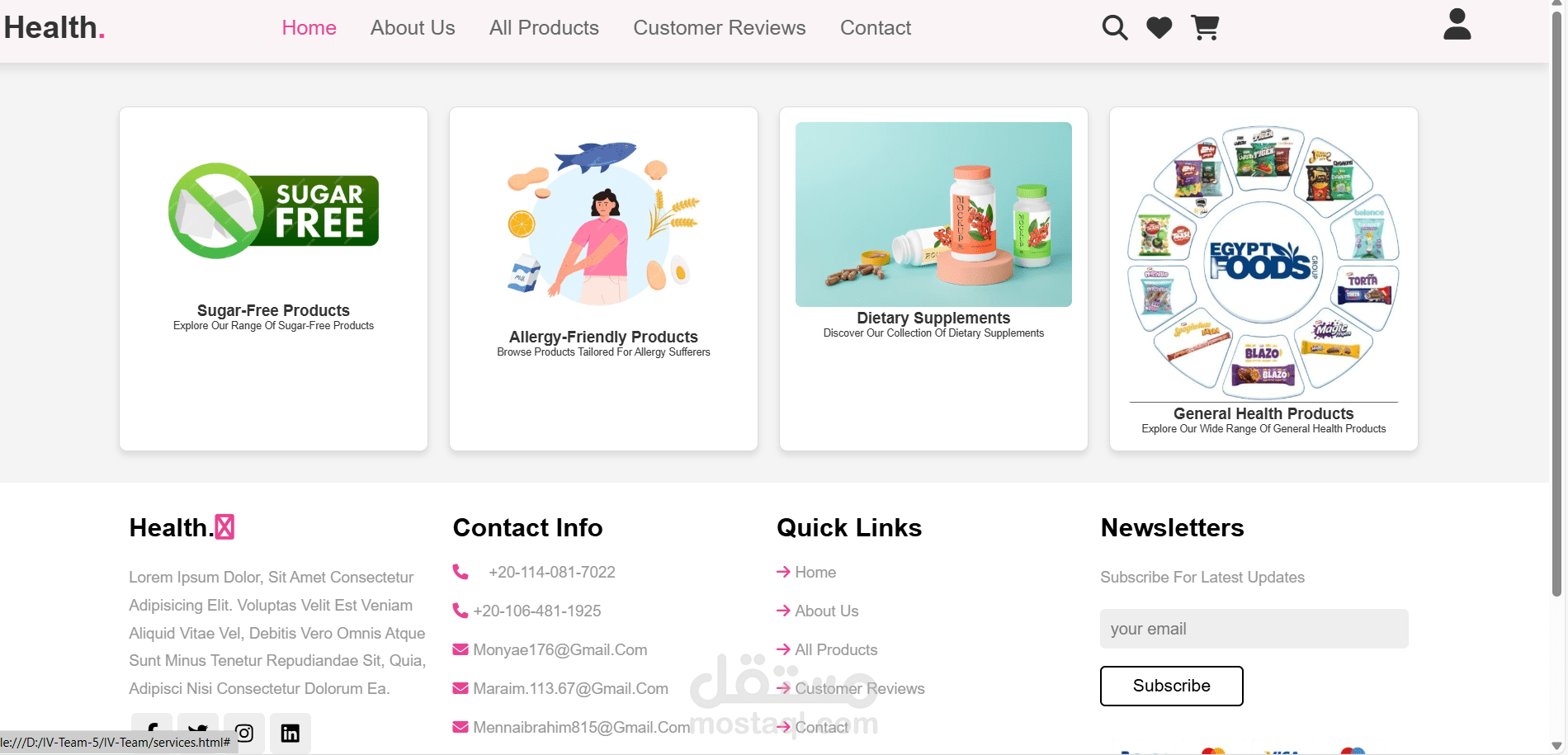Open the Sugar-Free Products card image
Viewport: 1568px width, 755px height.
tap(273, 211)
